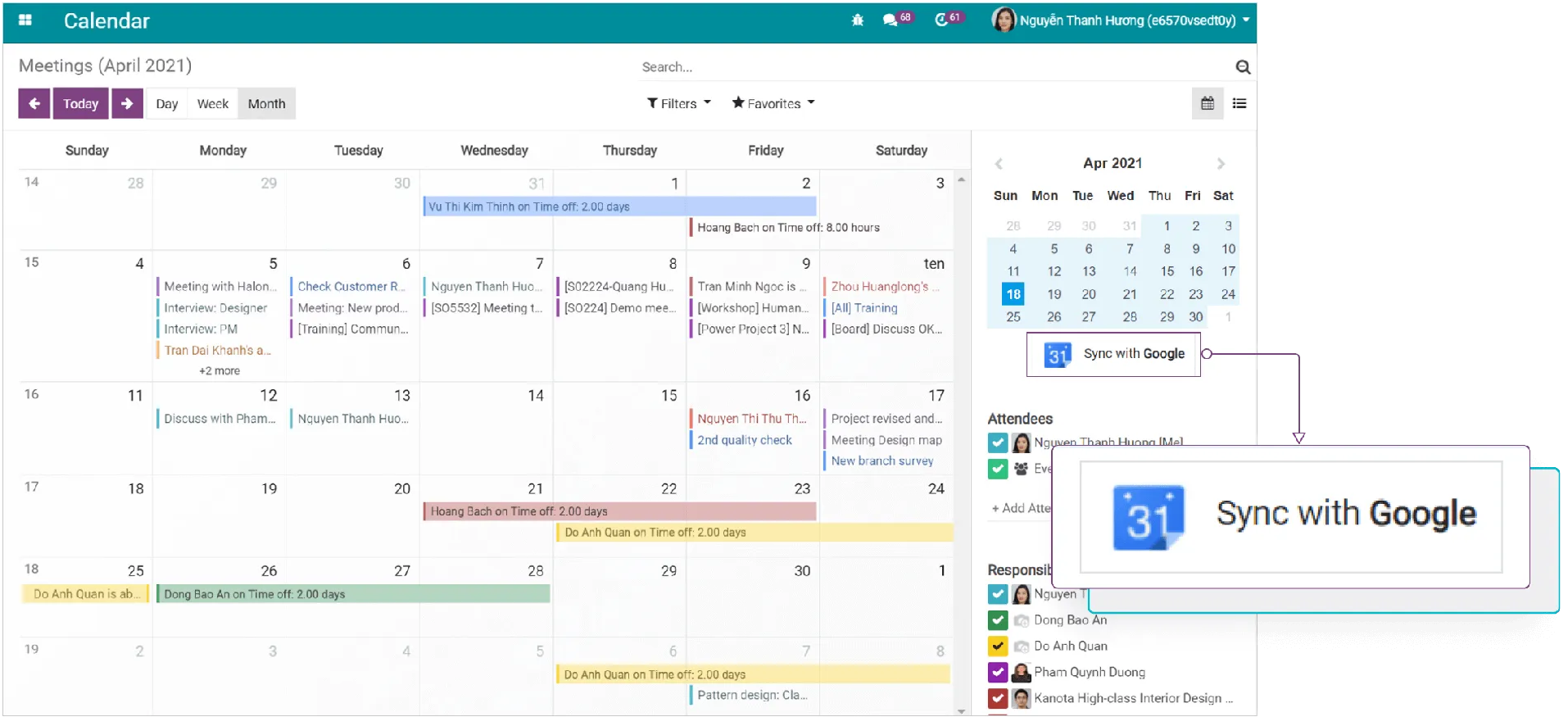This screenshot has width=1568, height=726.
Task: Click Nguyen Thanh Huong attendee avatar
Action: [x=1021, y=443]
